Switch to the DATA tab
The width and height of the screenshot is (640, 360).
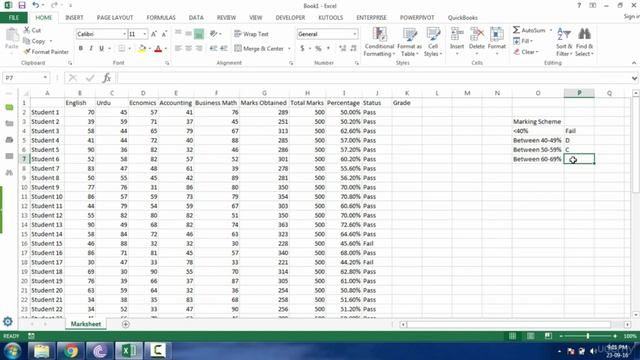click(196, 18)
